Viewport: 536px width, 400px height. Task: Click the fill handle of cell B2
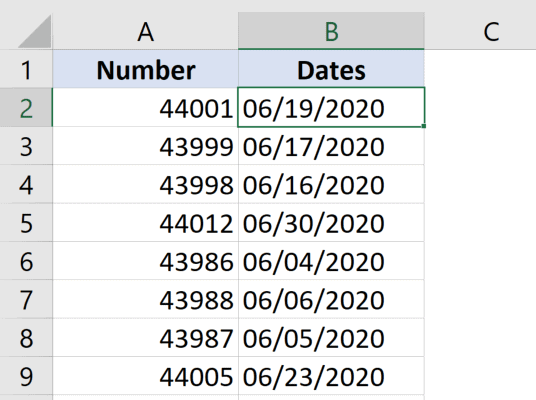pyautogui.click(x=424, y=126)
